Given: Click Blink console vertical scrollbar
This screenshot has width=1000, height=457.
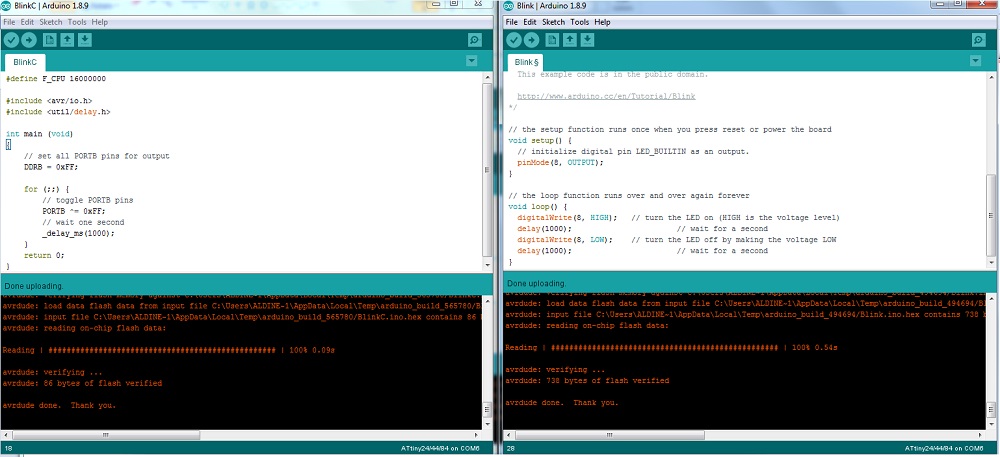Looking at the screenshot, I should (990, 360).
